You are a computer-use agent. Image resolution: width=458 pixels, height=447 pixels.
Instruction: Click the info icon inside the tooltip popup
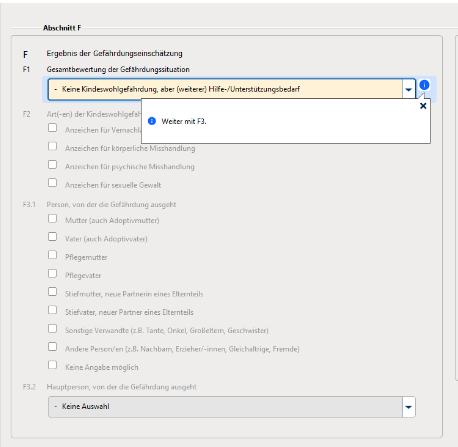point(152,121)
